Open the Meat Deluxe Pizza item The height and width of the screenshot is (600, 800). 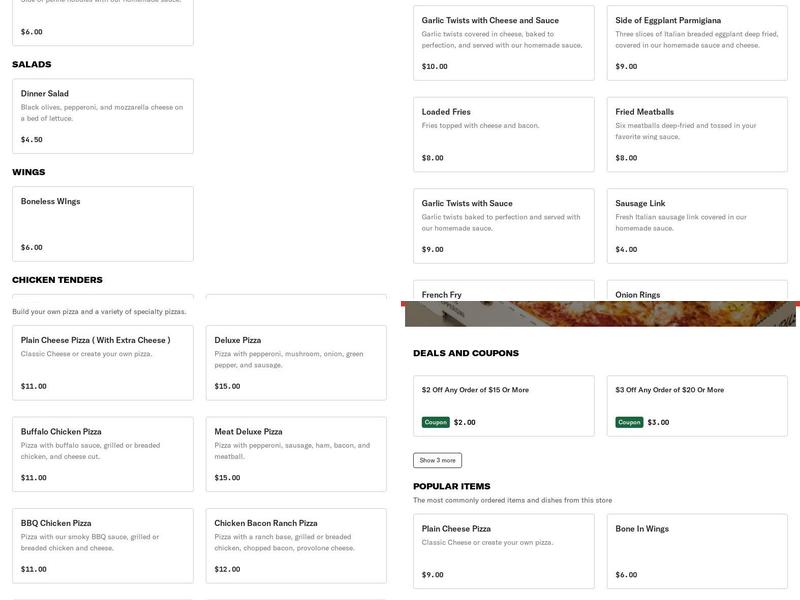point(296,454)
